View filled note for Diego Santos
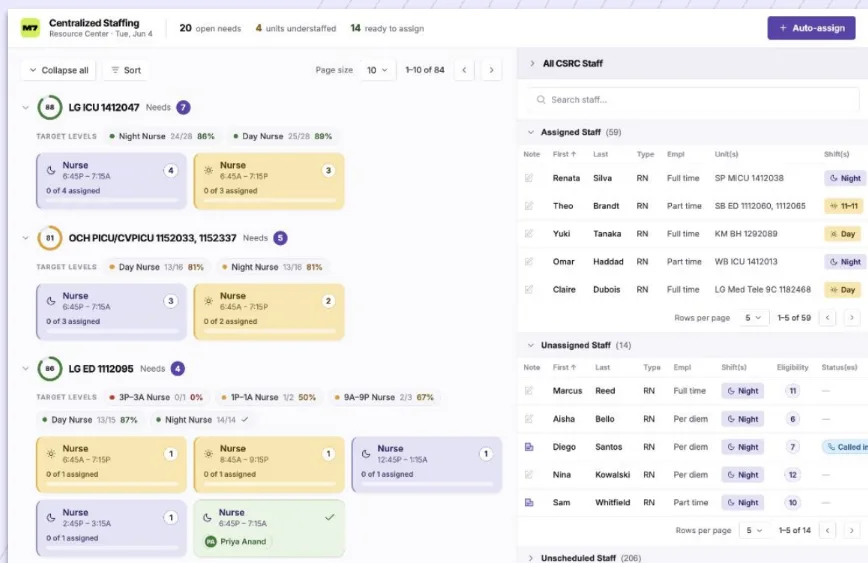The width and height of the screenshot is (868, 563). point(529,447)
